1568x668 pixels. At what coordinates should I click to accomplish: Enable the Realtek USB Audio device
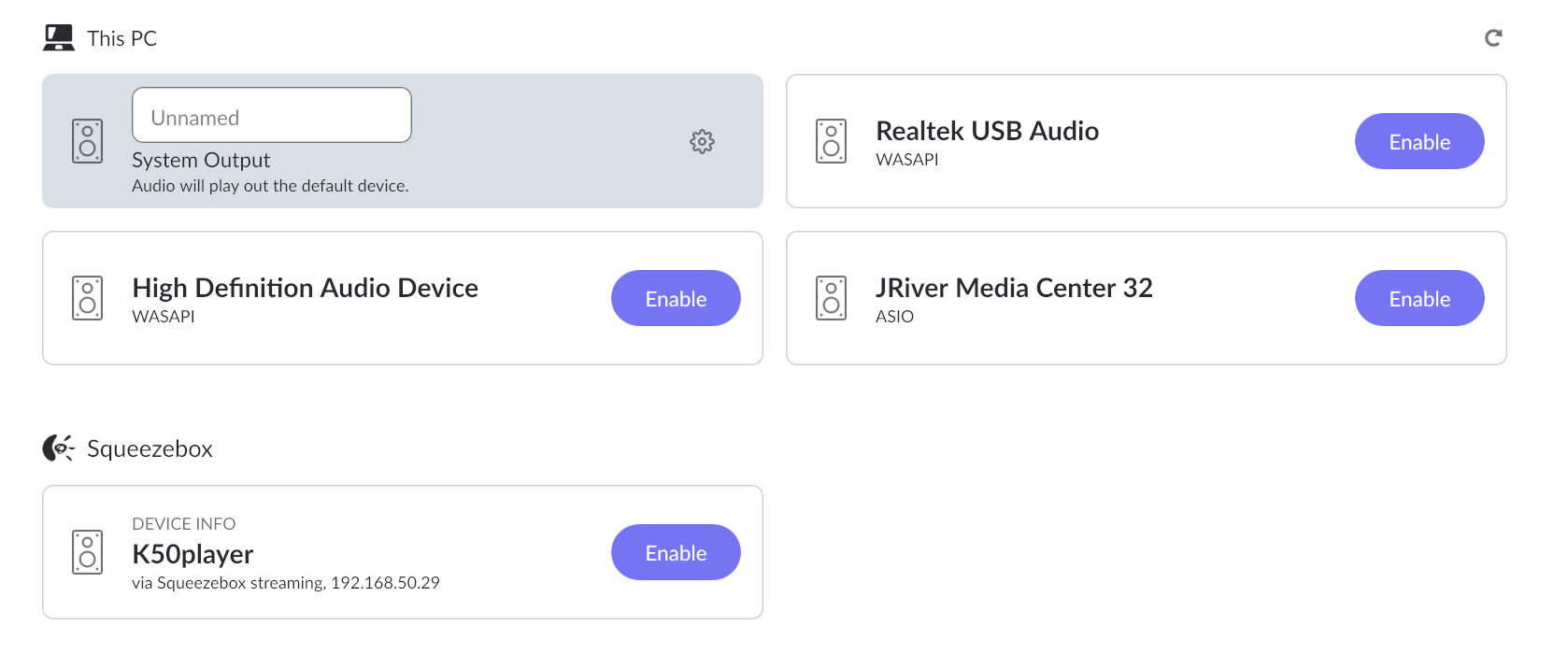click(1419, 141)
